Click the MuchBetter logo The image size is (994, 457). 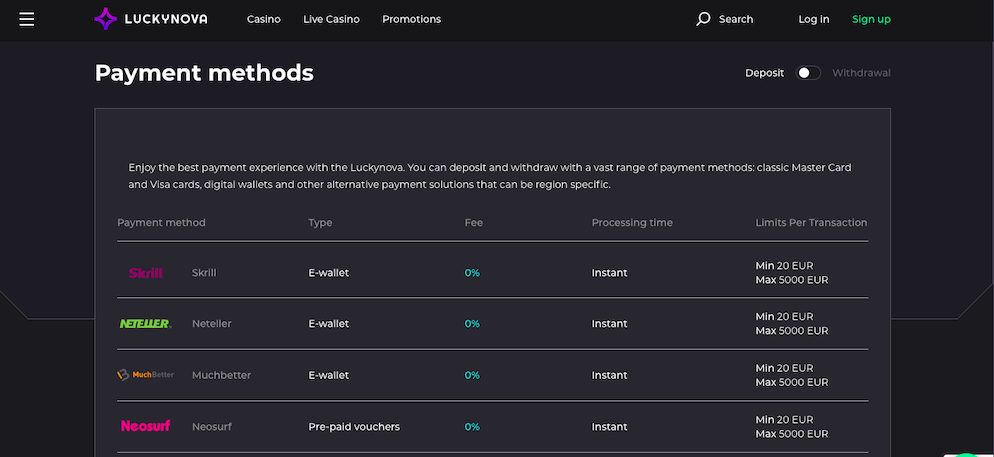[x=146, y=375]
